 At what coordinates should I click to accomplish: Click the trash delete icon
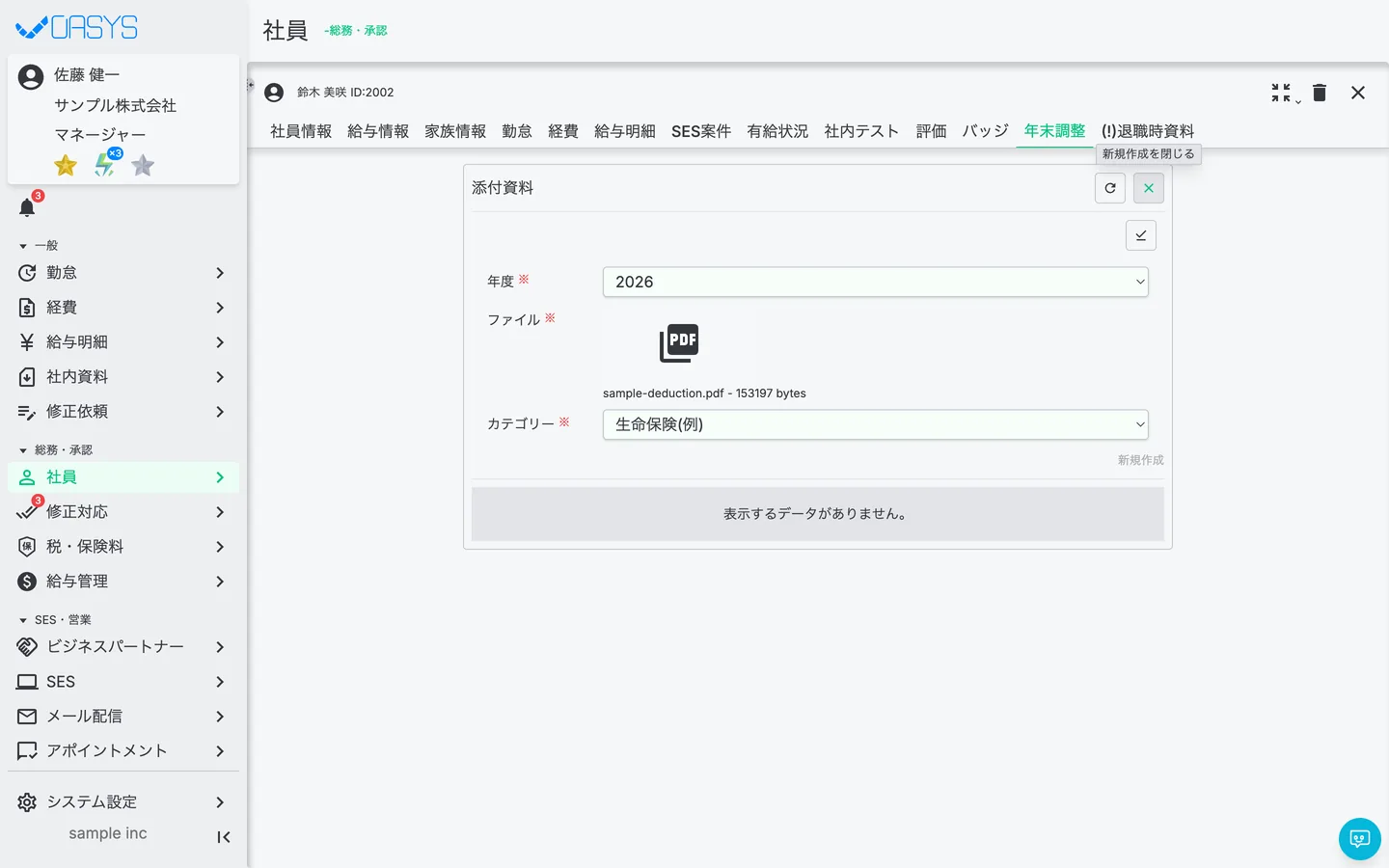[x=1320, y=93]
